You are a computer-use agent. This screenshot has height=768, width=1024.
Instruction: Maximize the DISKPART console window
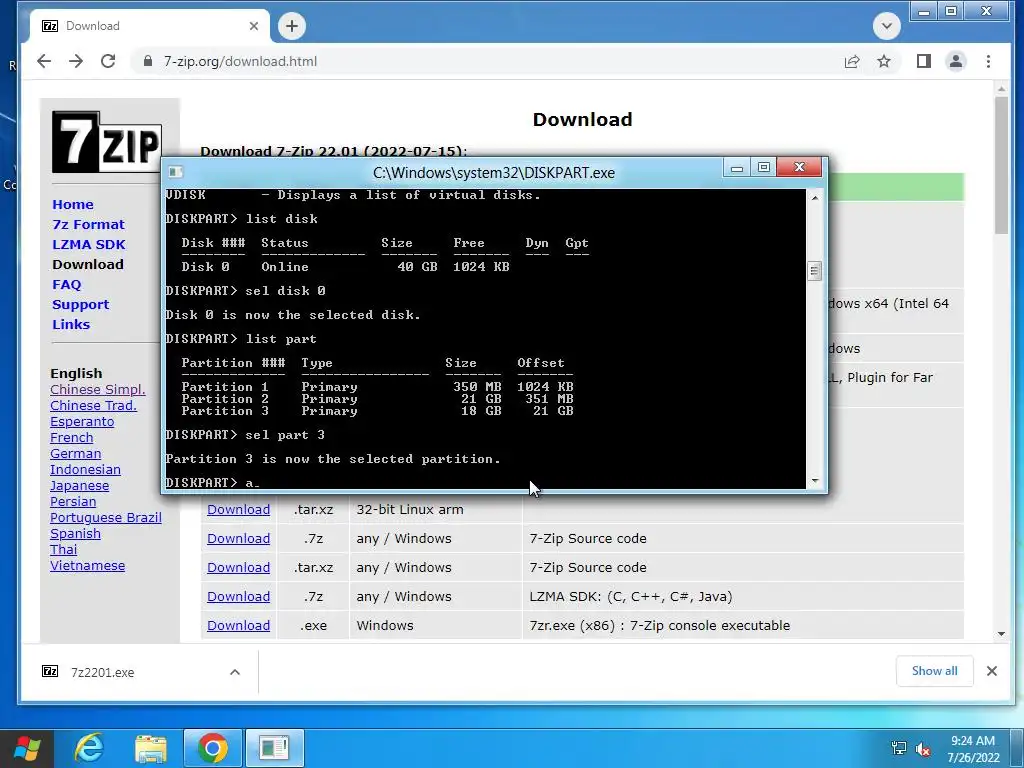point(763,168)
